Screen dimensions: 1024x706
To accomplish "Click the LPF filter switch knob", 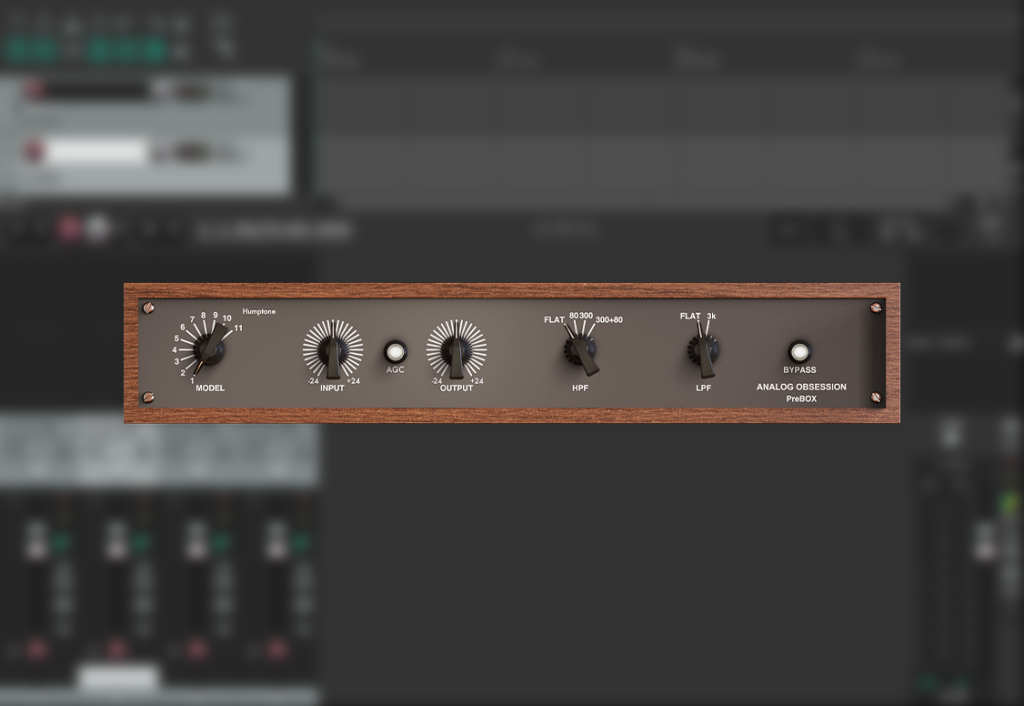I will click(x=703, y=351).
